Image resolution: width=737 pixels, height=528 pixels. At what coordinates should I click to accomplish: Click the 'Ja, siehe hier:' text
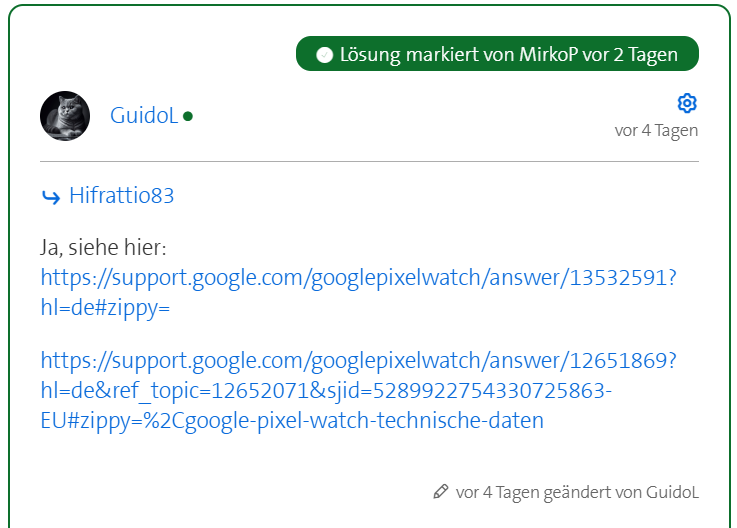pos(102,247)
